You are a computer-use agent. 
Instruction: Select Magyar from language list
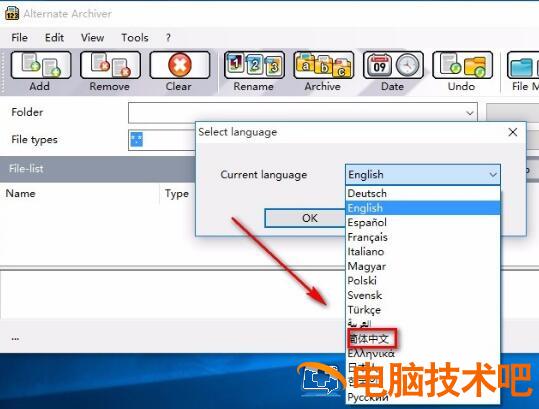coord(423,266)
